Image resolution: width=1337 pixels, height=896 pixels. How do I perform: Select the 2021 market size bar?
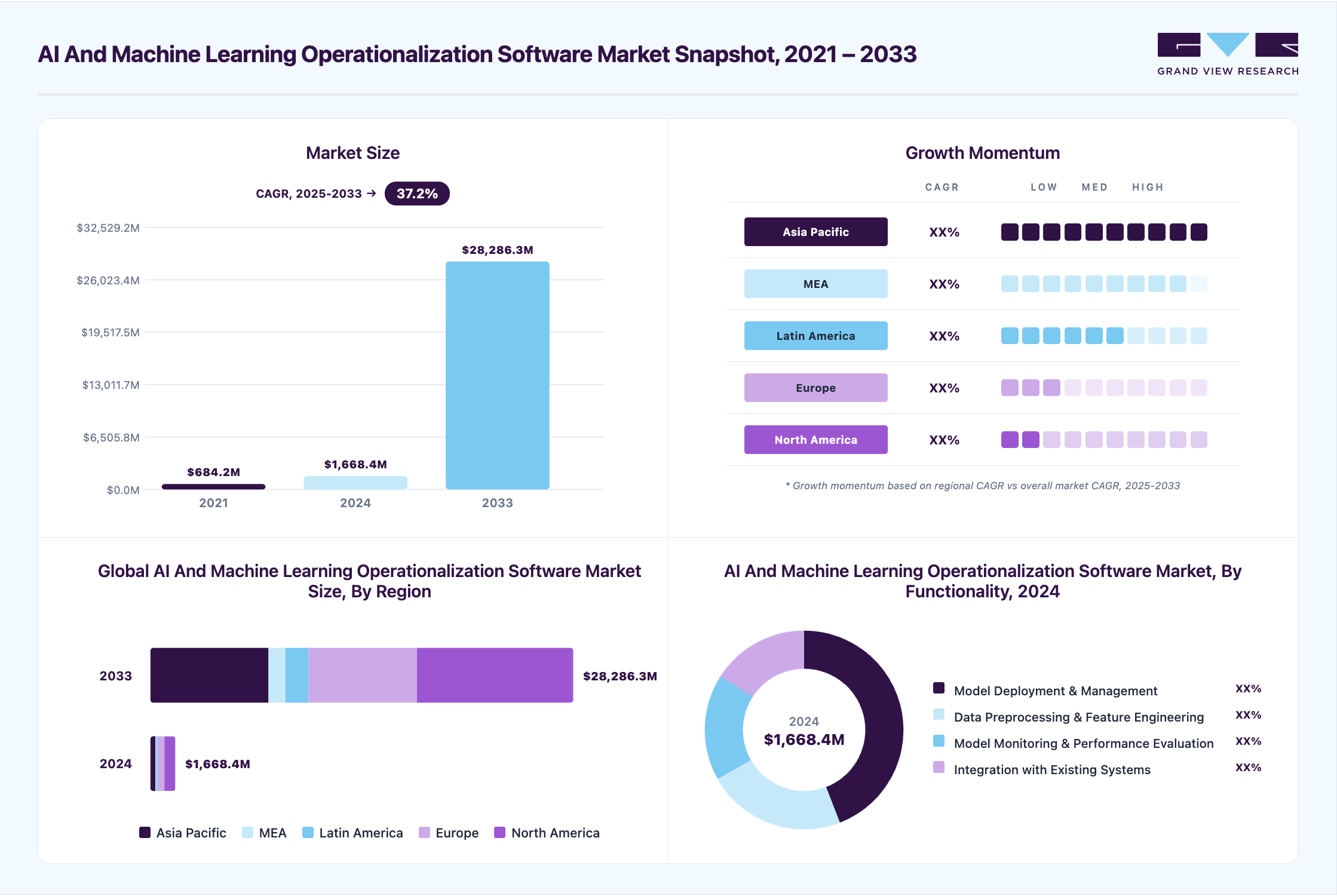coord(213,486)
